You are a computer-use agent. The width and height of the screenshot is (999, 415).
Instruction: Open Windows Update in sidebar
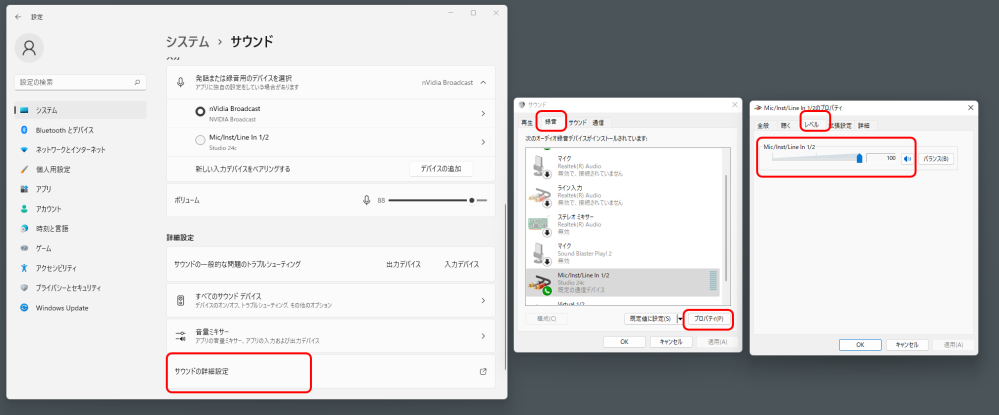64,307
